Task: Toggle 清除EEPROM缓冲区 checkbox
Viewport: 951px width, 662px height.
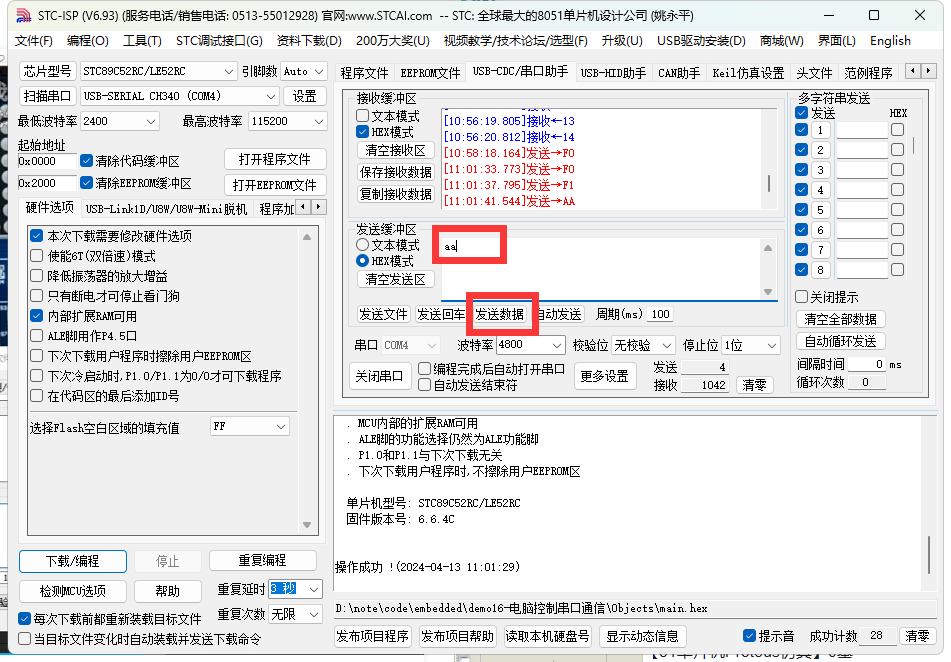Action: pos(87,183)
